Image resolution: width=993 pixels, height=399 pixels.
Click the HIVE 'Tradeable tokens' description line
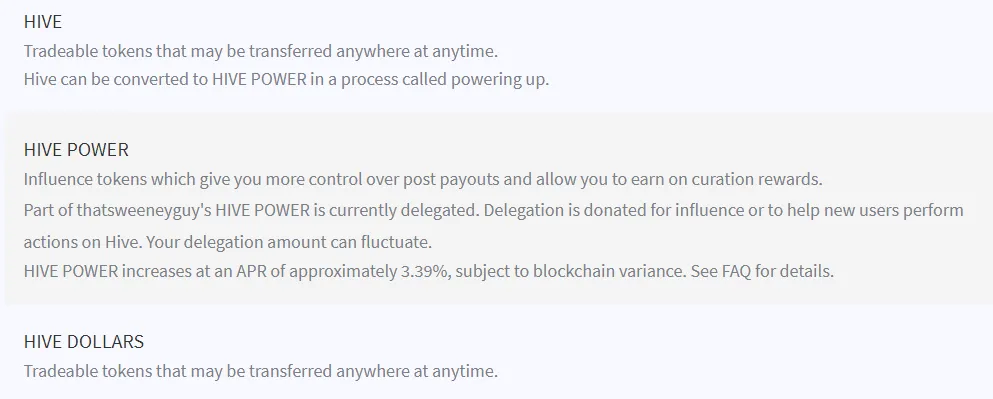[261, 51]
